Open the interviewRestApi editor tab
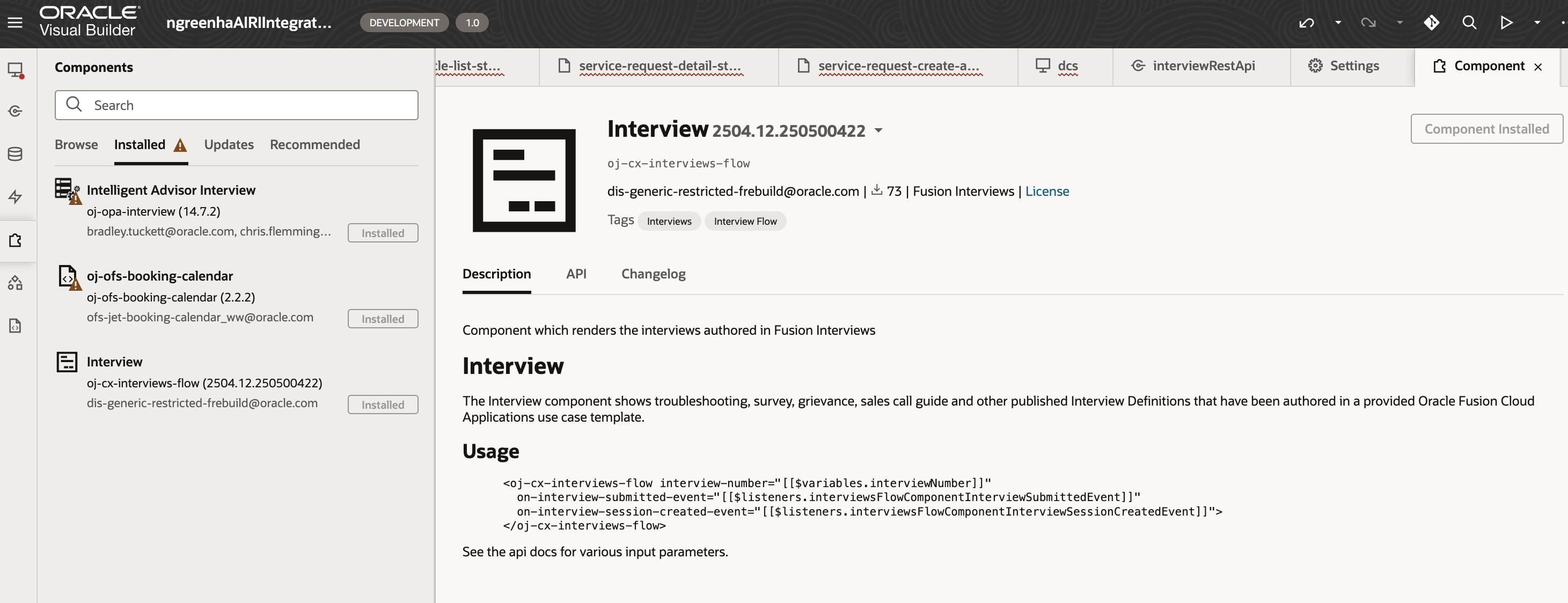The image size is (1568, 603). (x=1202, y=65)
